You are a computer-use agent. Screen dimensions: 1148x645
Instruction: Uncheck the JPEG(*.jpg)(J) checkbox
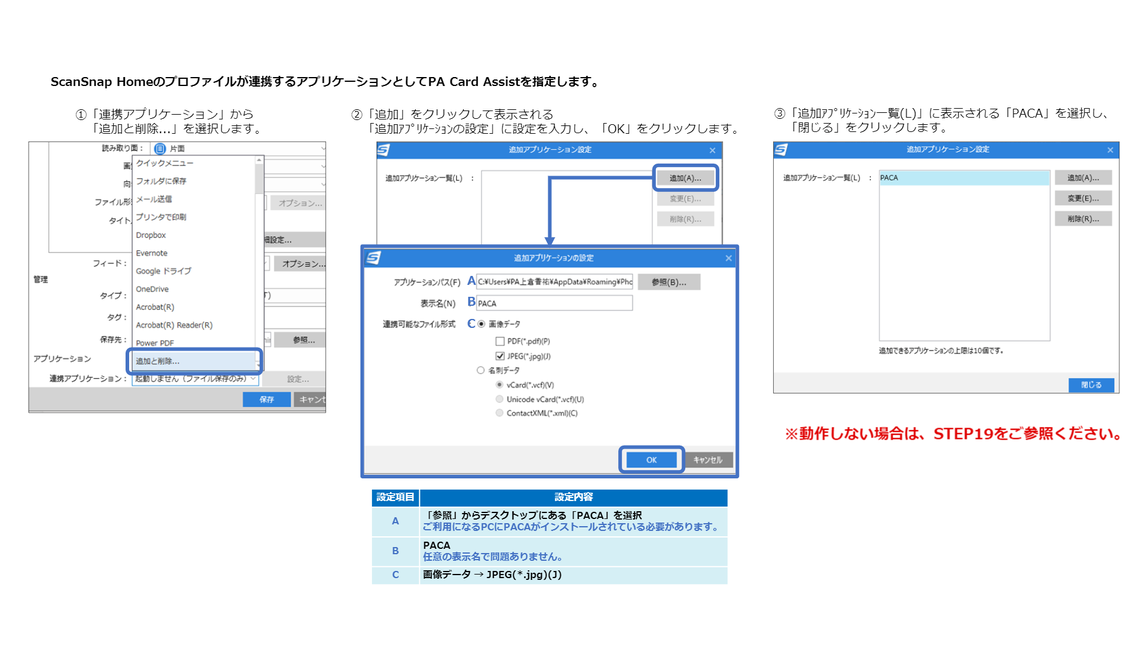[500, 356]
